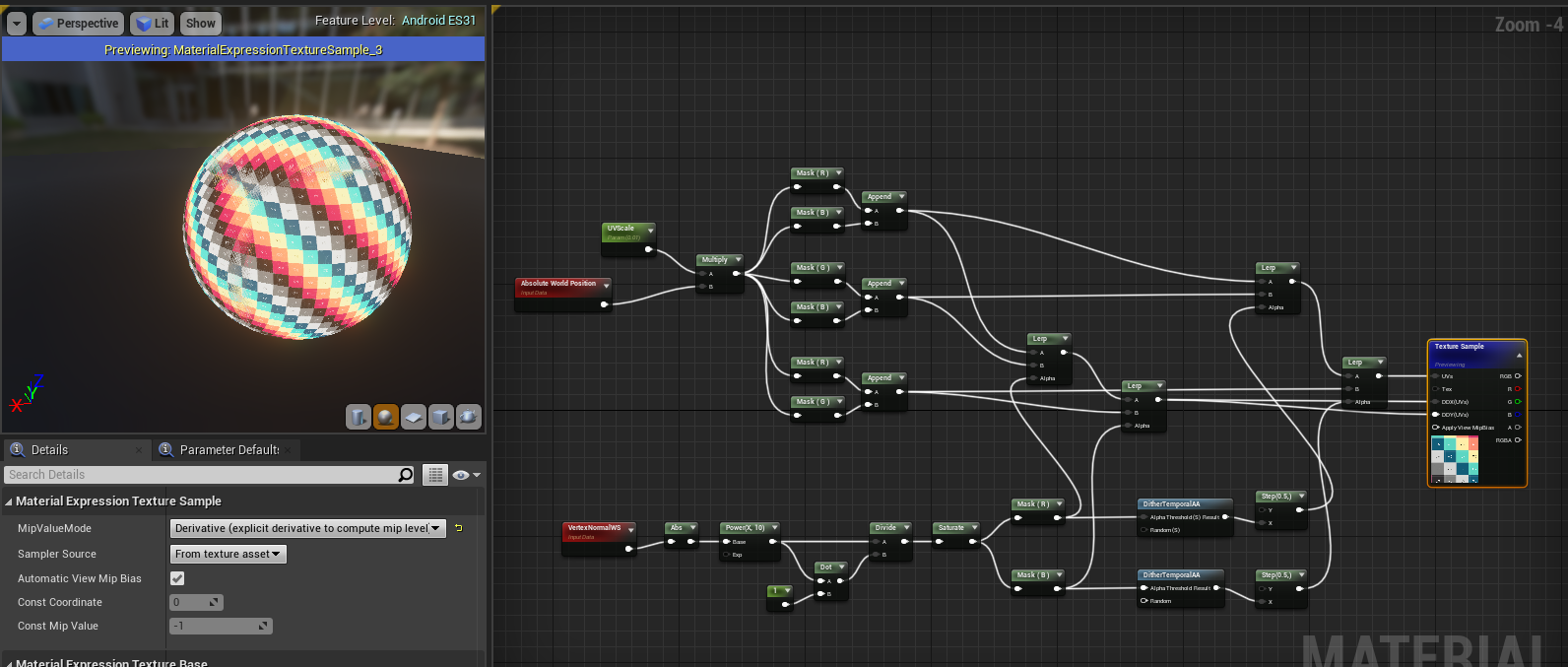1568x667 pixels.
Task: Switch to the Parameter Defaults tab
Action: [x=229, y=450]
